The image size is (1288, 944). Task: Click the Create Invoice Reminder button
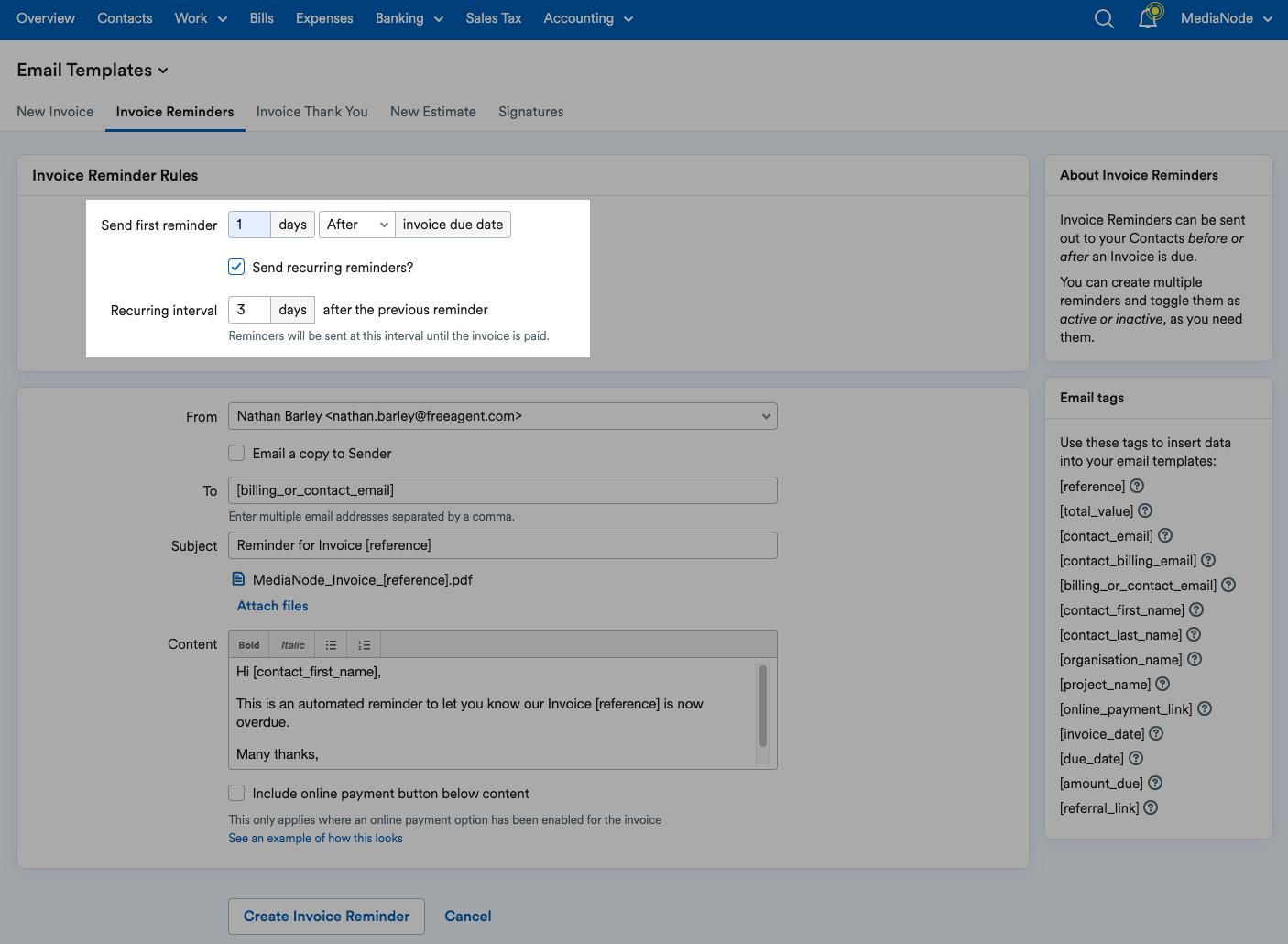click(326, 917)
